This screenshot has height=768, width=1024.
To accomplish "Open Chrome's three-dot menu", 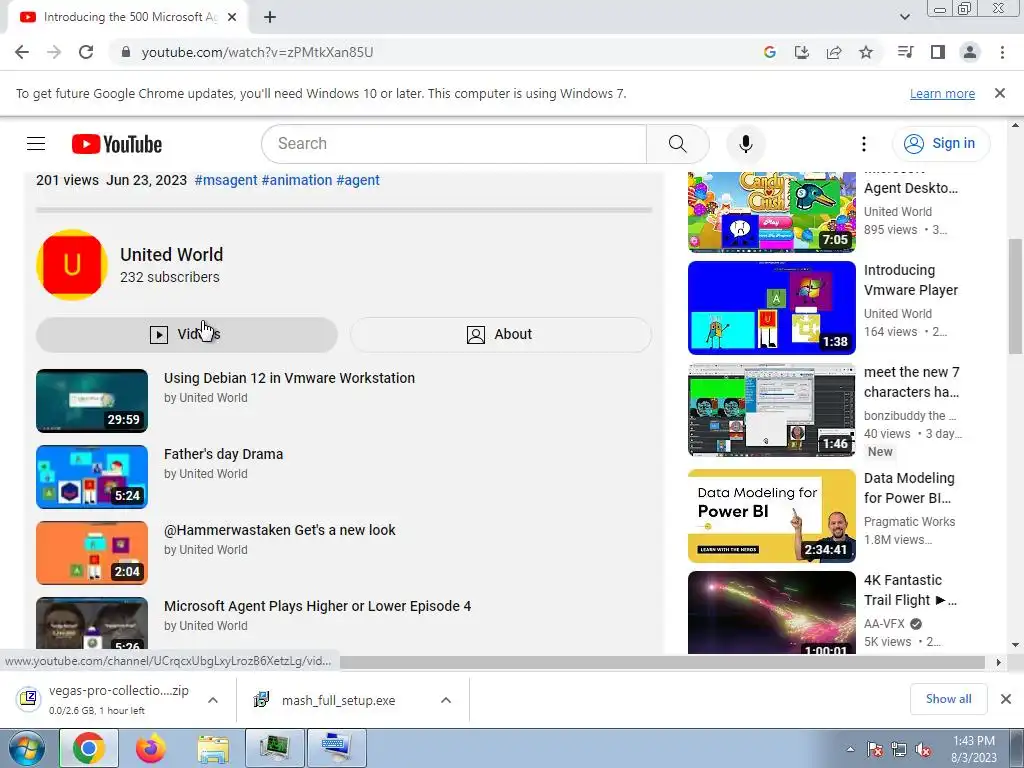I will (1002, 52).
